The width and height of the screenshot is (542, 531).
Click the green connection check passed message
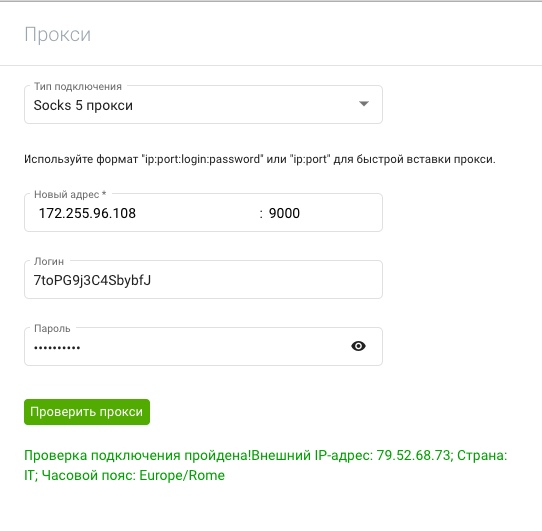(x=265, y=465)
